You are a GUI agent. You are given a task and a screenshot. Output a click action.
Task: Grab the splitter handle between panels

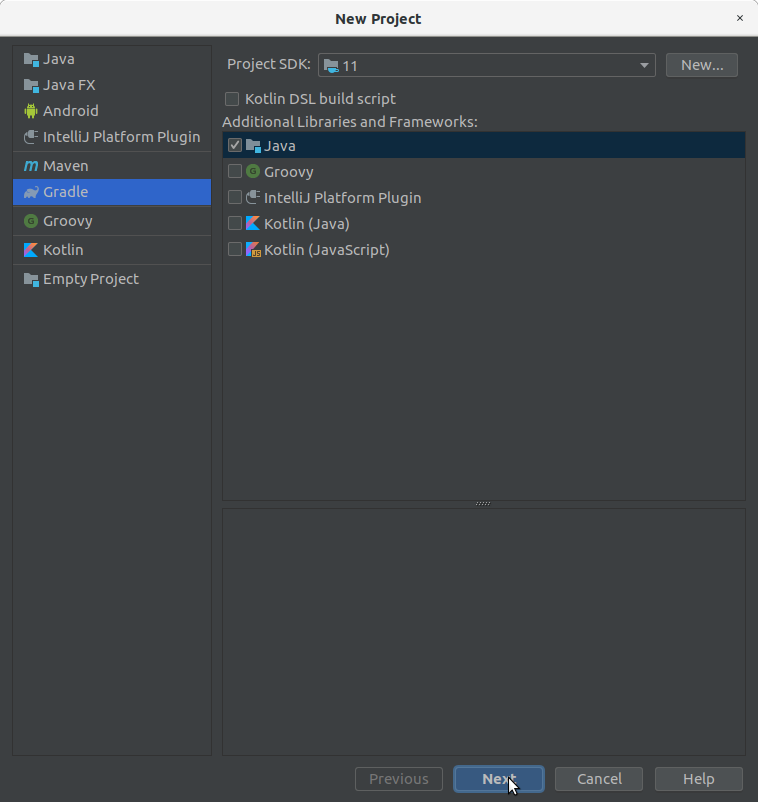click(x=483, y=504)
